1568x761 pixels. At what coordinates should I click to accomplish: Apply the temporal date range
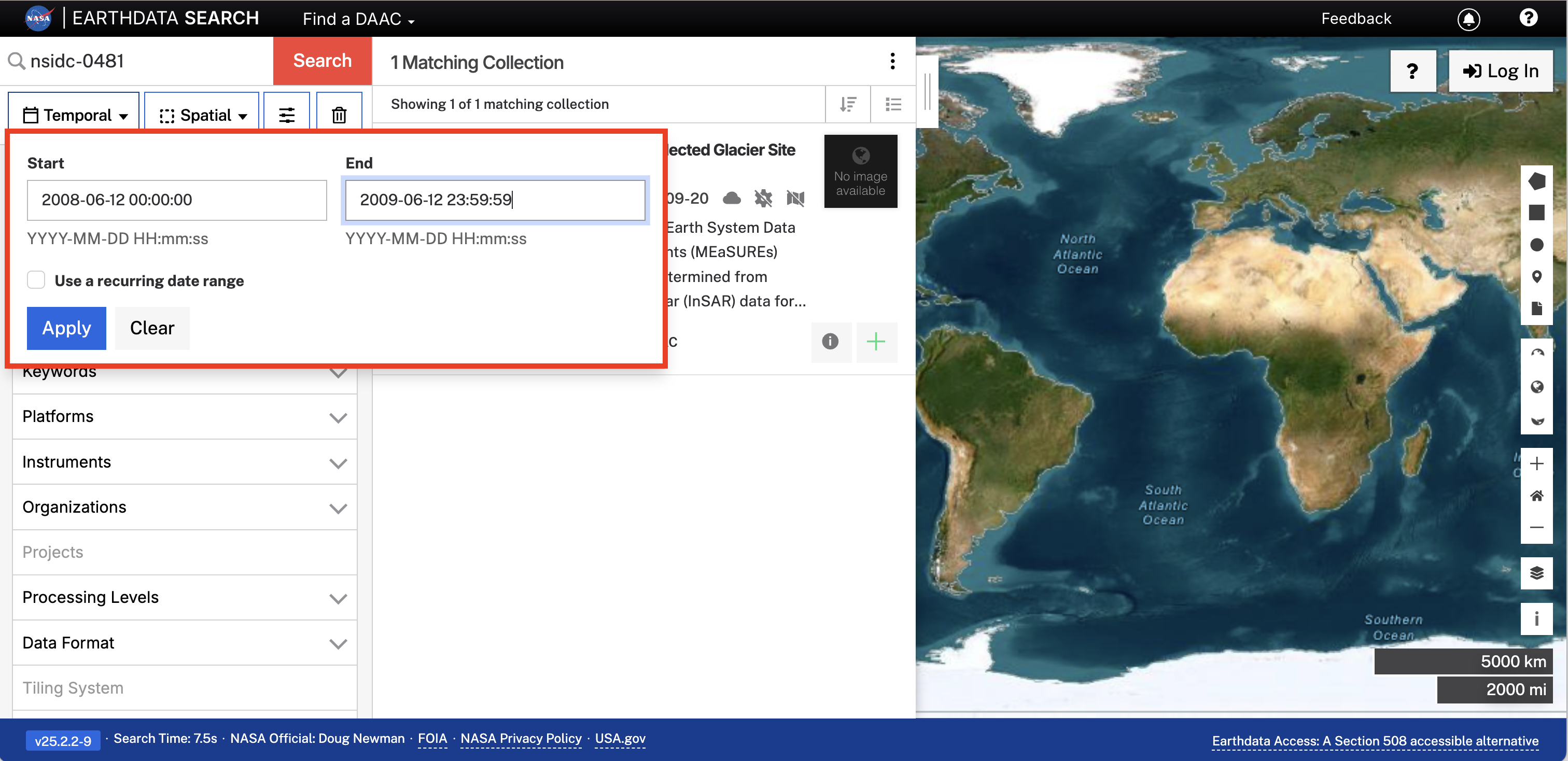pos(66,328)
